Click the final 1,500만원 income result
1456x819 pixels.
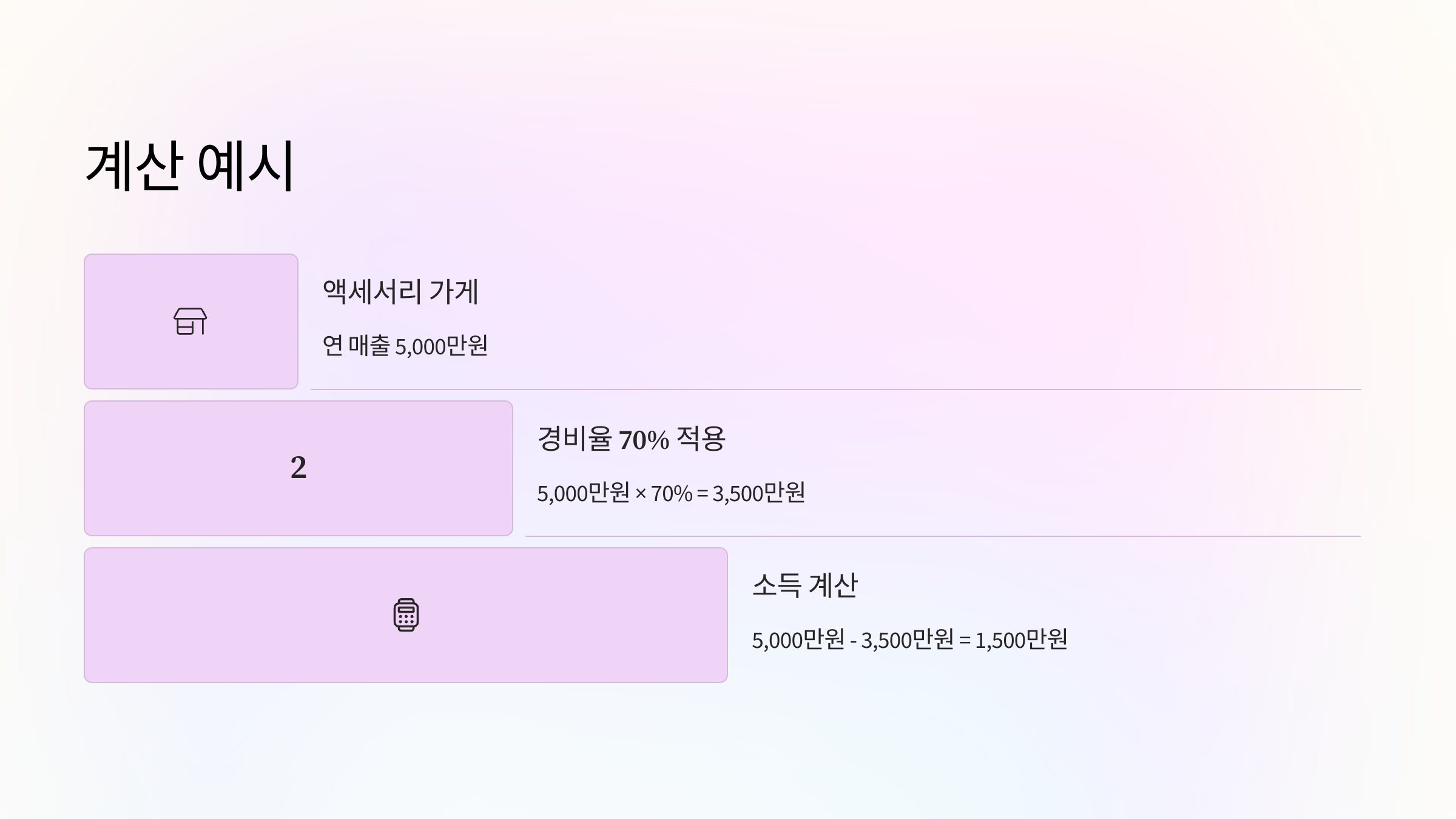pyautogui.click(x=1021, y=640)
